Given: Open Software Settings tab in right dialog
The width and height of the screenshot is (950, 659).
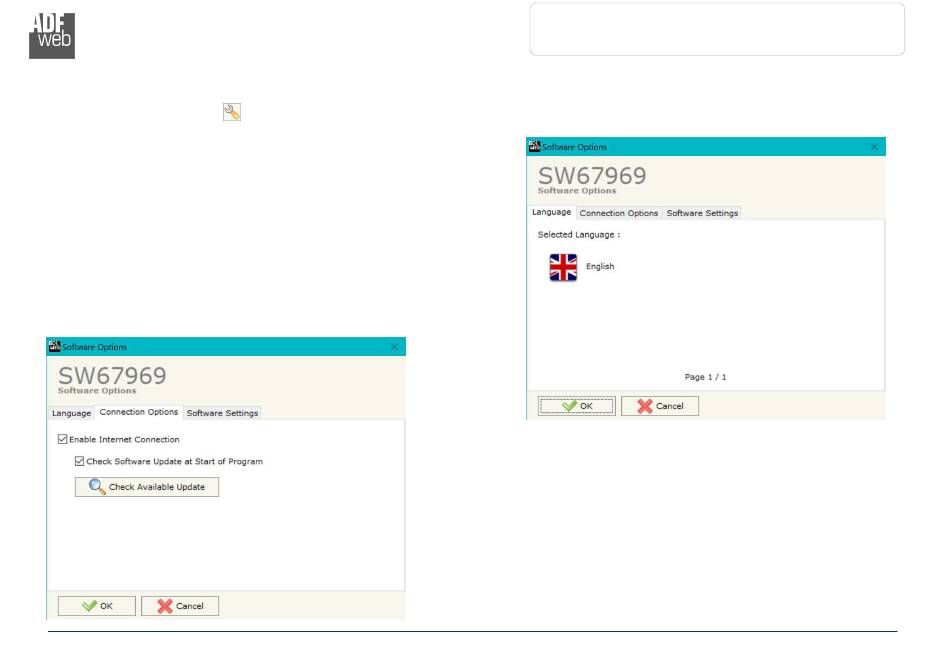Looking at the screenshot, I should coord(702,213).
